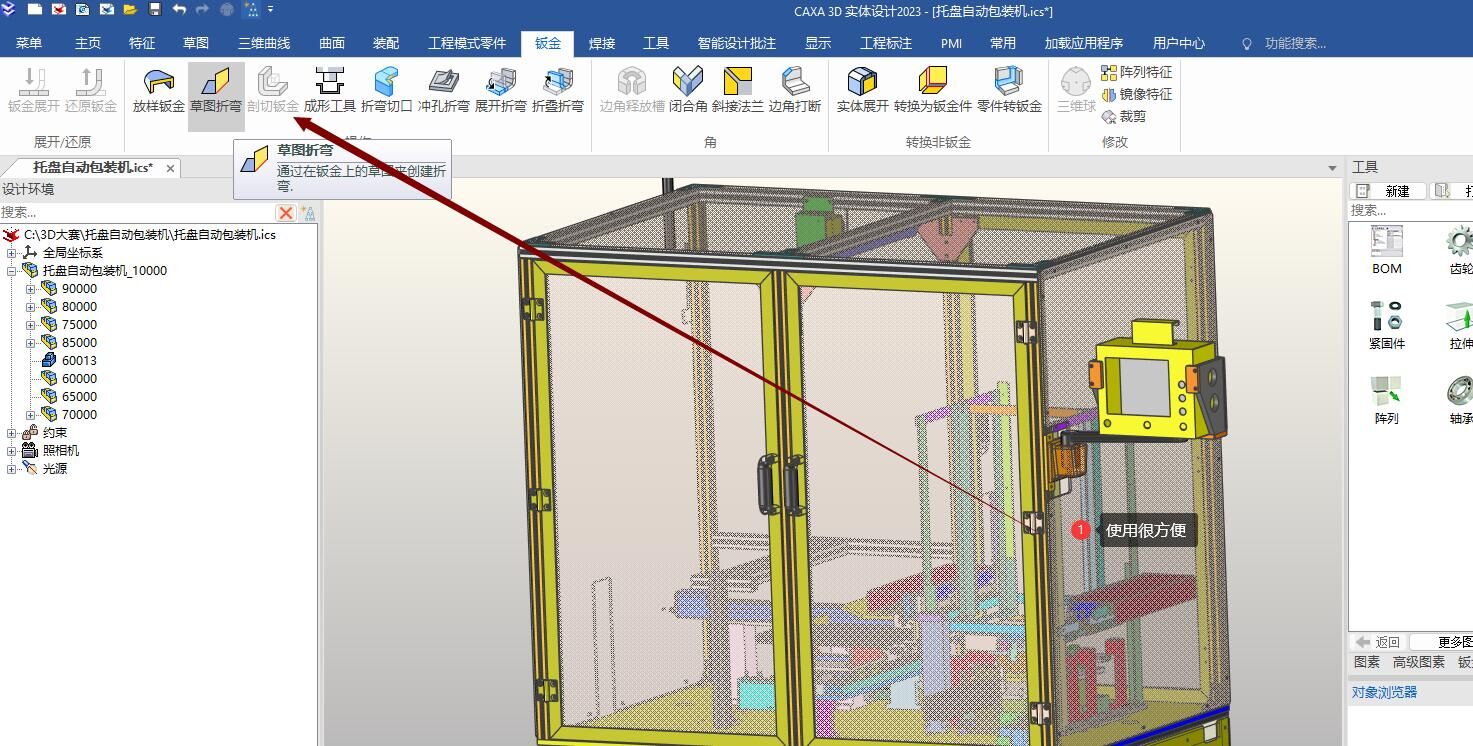Expand the 90000 tree node
The image size is (1473, 746).
tap(31, 289)
